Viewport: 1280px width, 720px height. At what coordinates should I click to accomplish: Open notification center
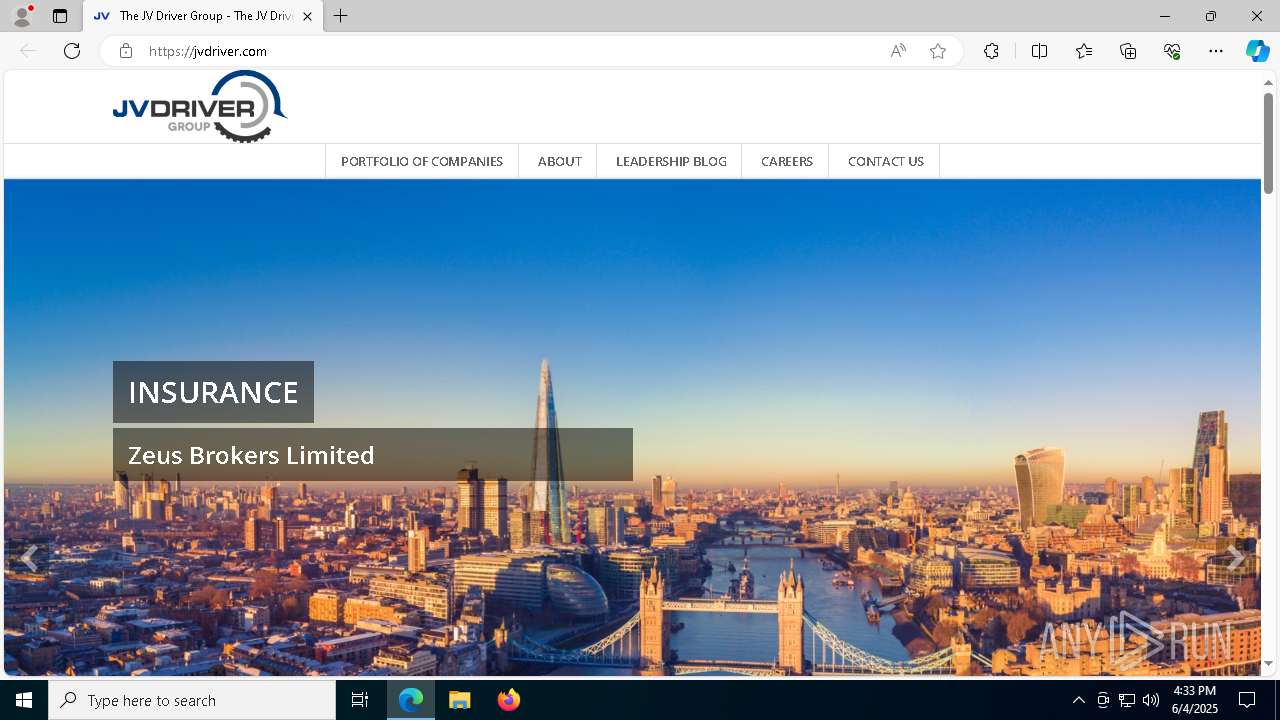1247,700
